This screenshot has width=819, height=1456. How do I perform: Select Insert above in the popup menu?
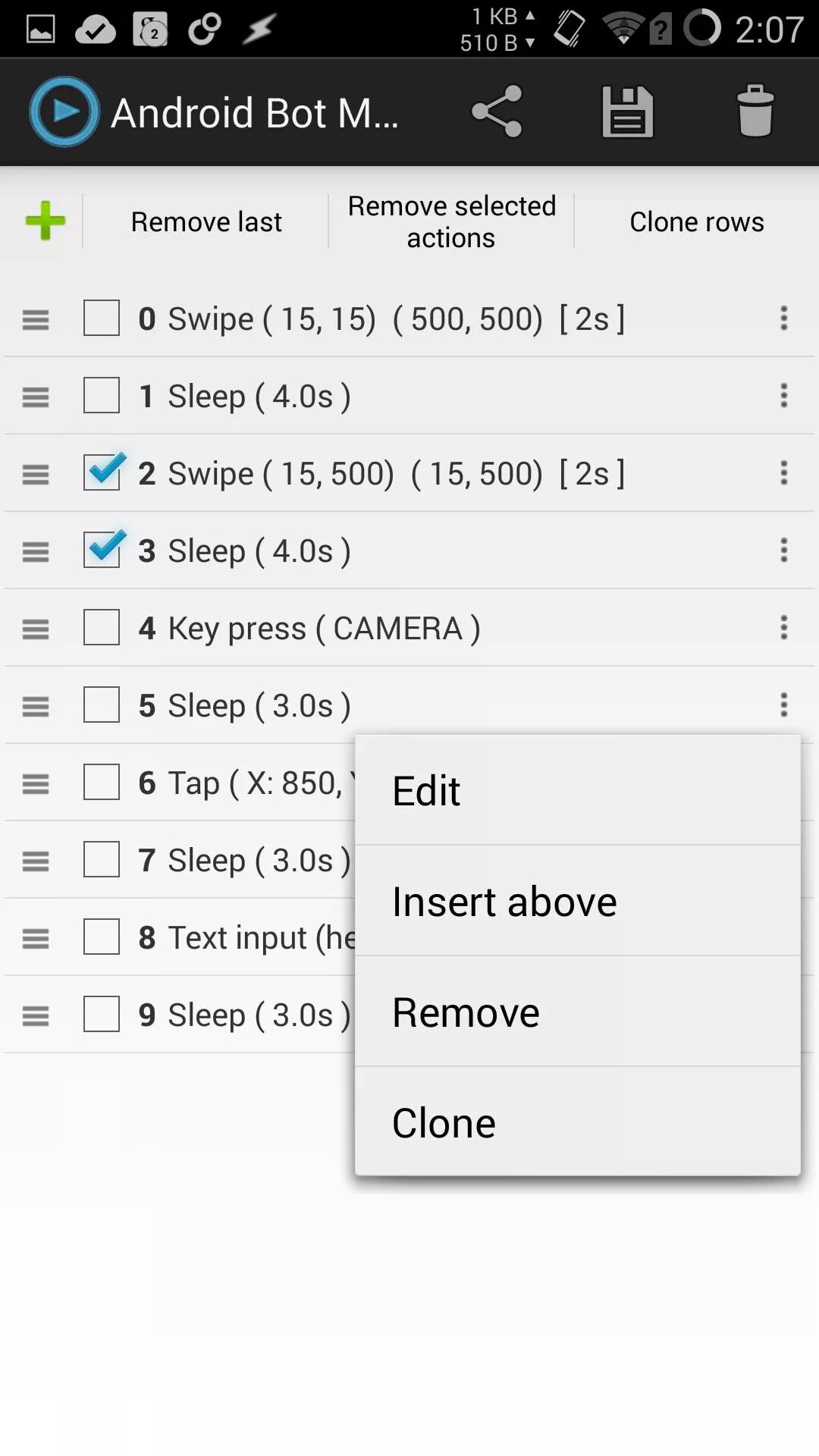pyautogui.click(x=577, y=902)
